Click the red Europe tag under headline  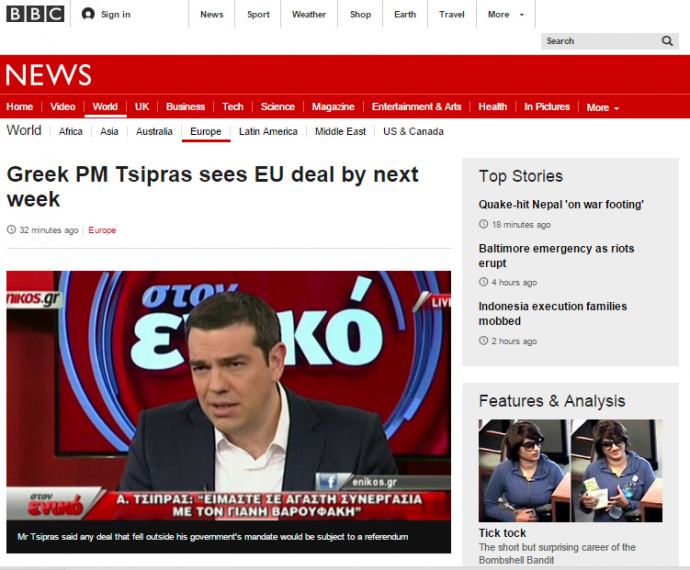tap(102, 230)
